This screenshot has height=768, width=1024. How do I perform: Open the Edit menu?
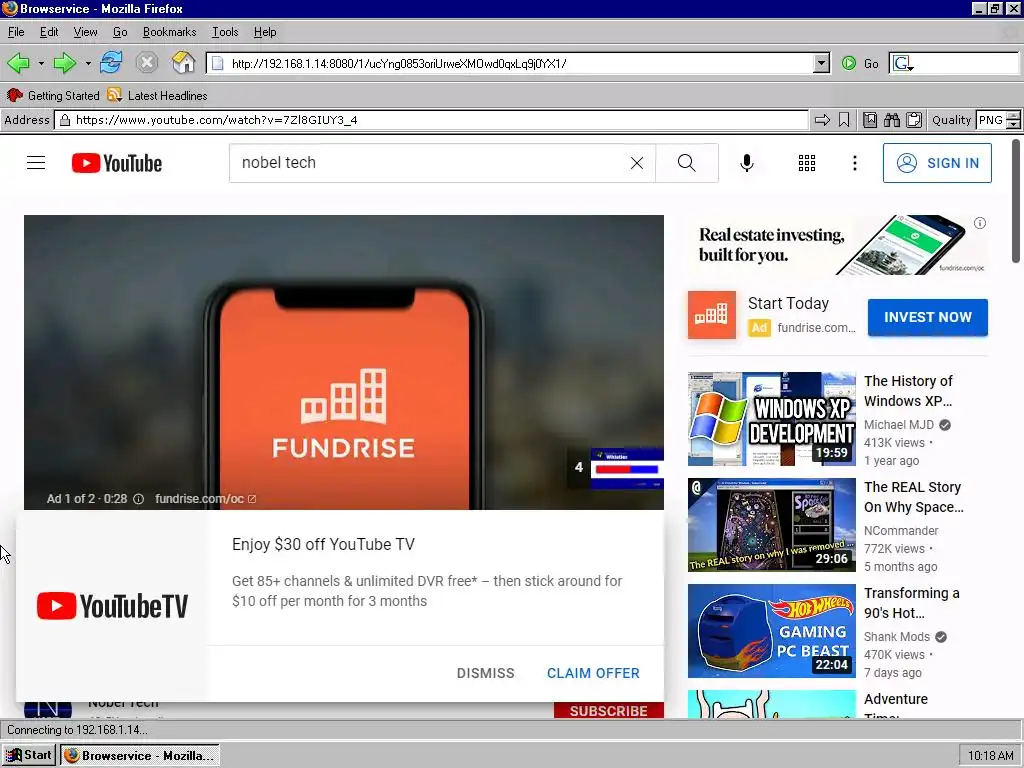pyautogui.click(x=48, y=32)
